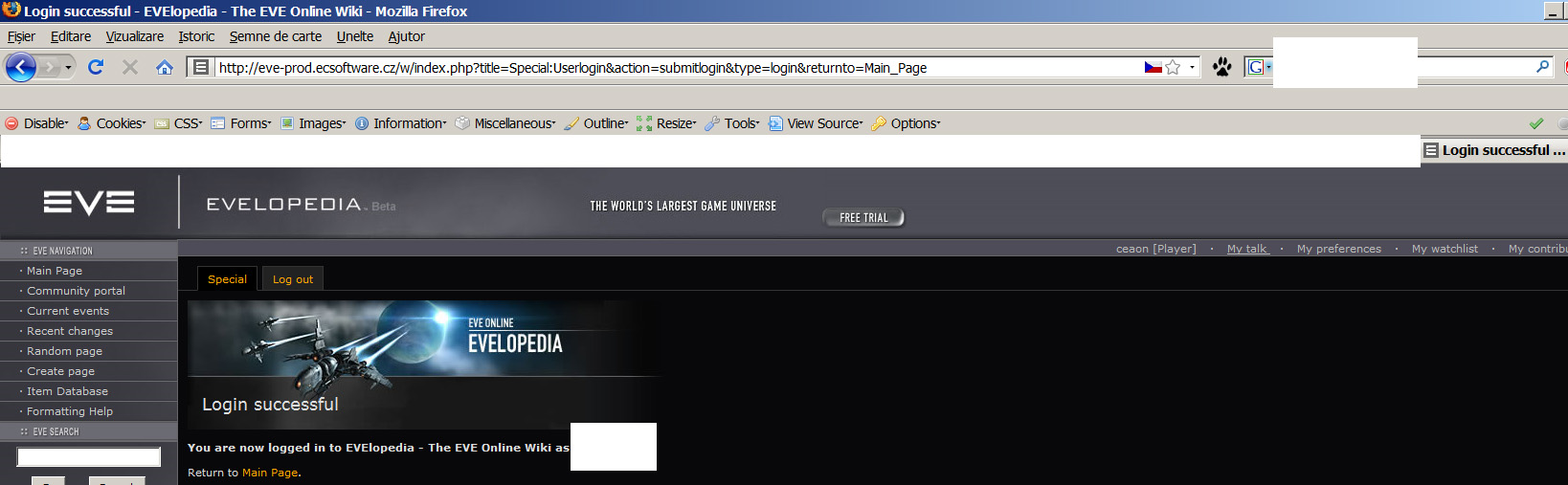
Task: Click the Stop loading X icon
Action: (x=130, y=67)
